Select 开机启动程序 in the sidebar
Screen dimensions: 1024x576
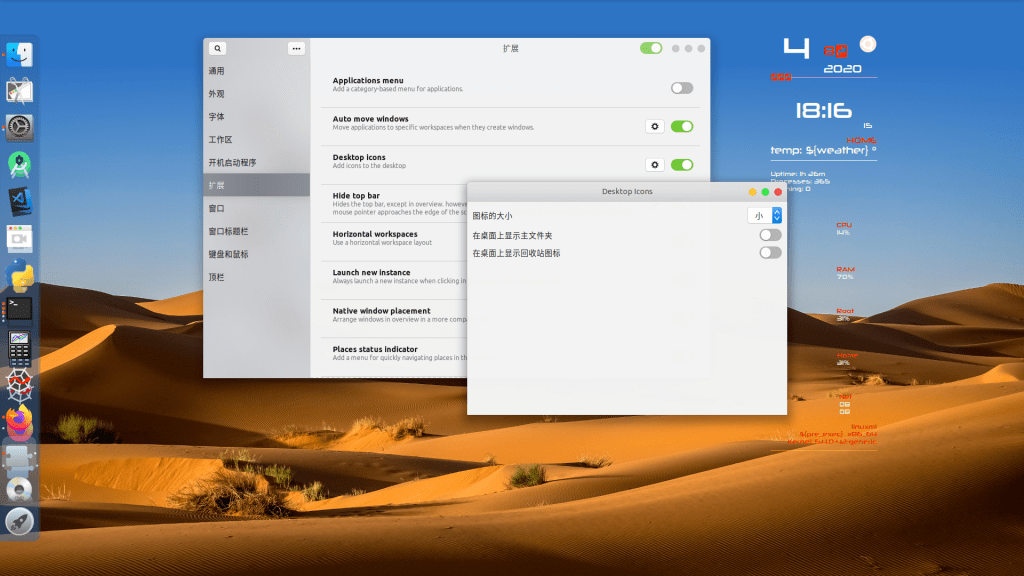pyautogui.click(x=256, y=162)
